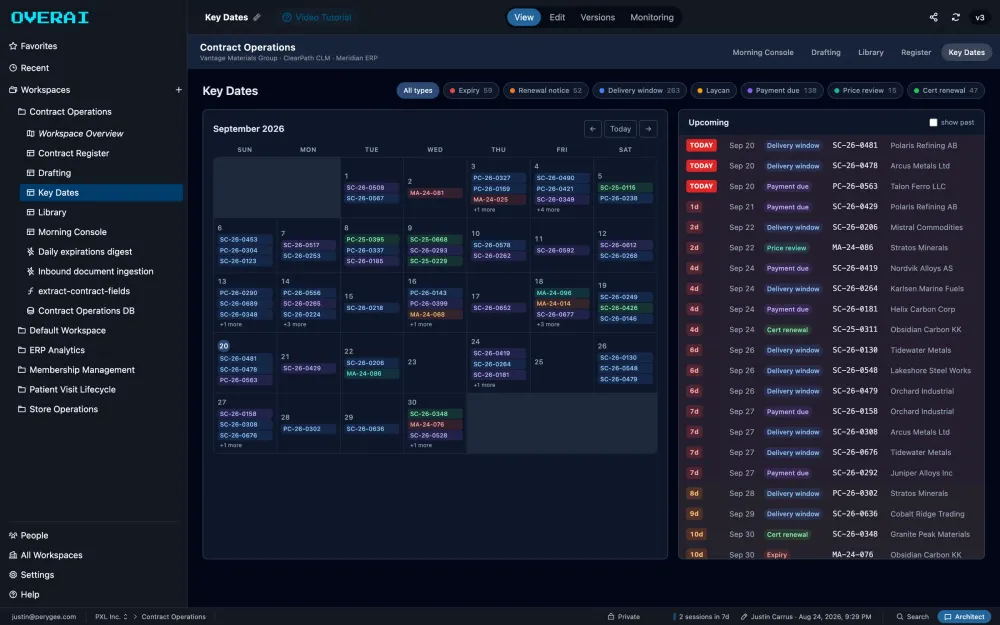Open the Video Tutorial link
Image resolution: width=1000 pixels, height=625 pixels.
click(x=317, y=17)
